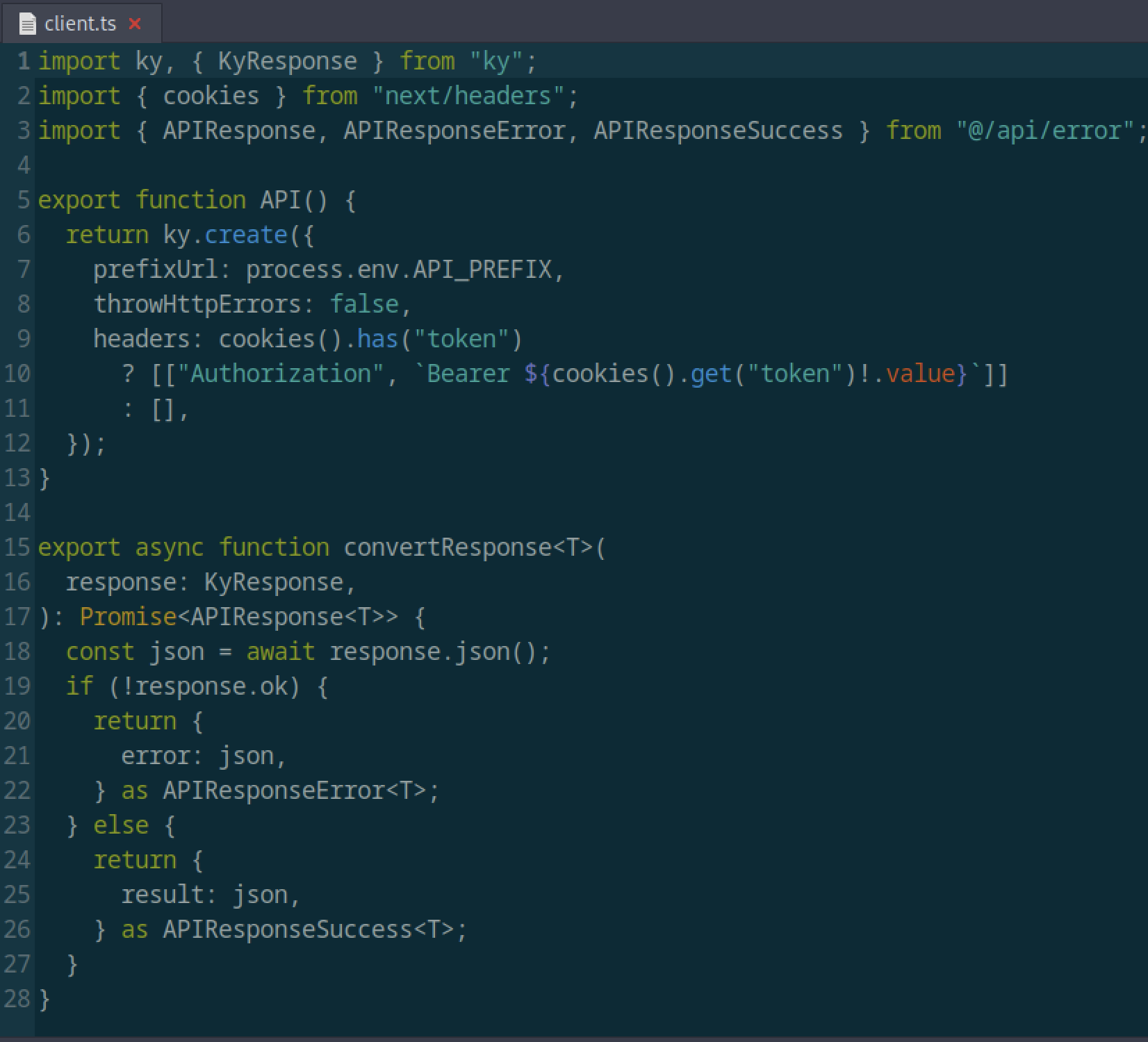Click the red value property on line 10
The height and width of the screenshot is (1042, 1148).
point(920,374)
